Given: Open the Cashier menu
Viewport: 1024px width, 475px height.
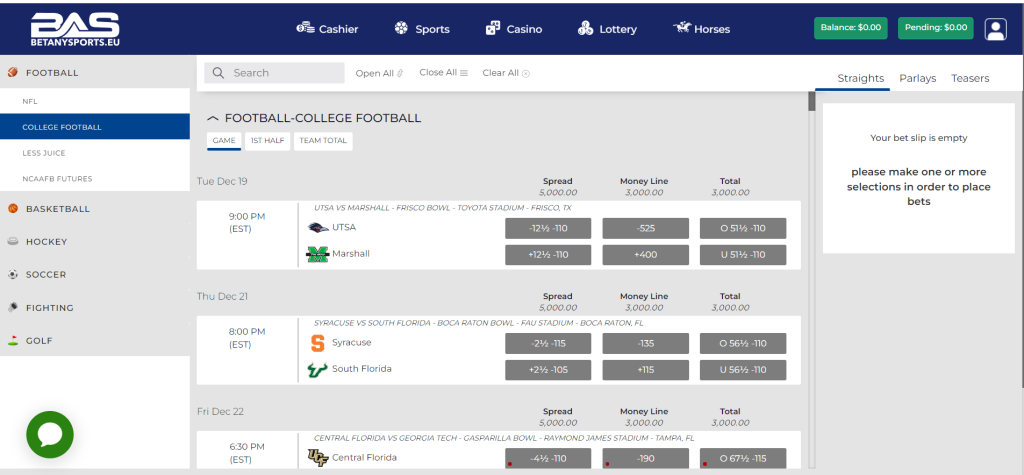Looking at the screenshot, I should coord(327,29).
